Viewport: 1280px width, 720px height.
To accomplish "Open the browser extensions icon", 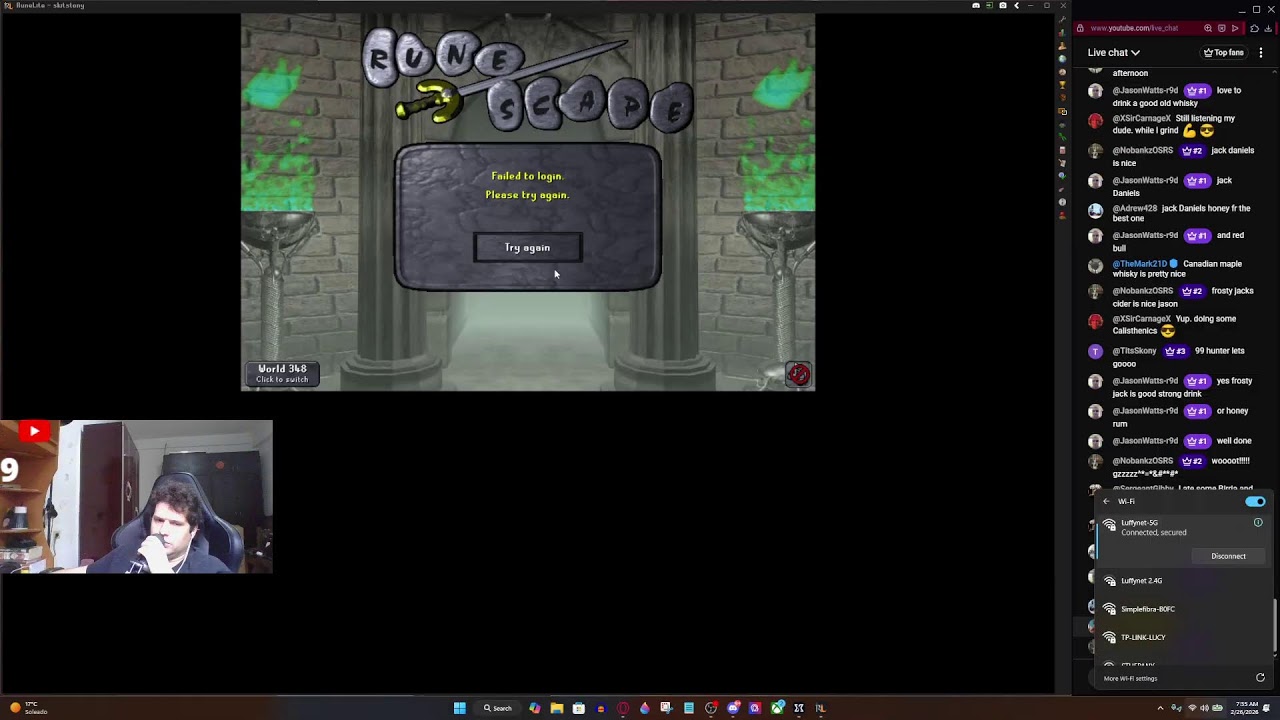I will pyautogui.click(x=1254, y=28).
